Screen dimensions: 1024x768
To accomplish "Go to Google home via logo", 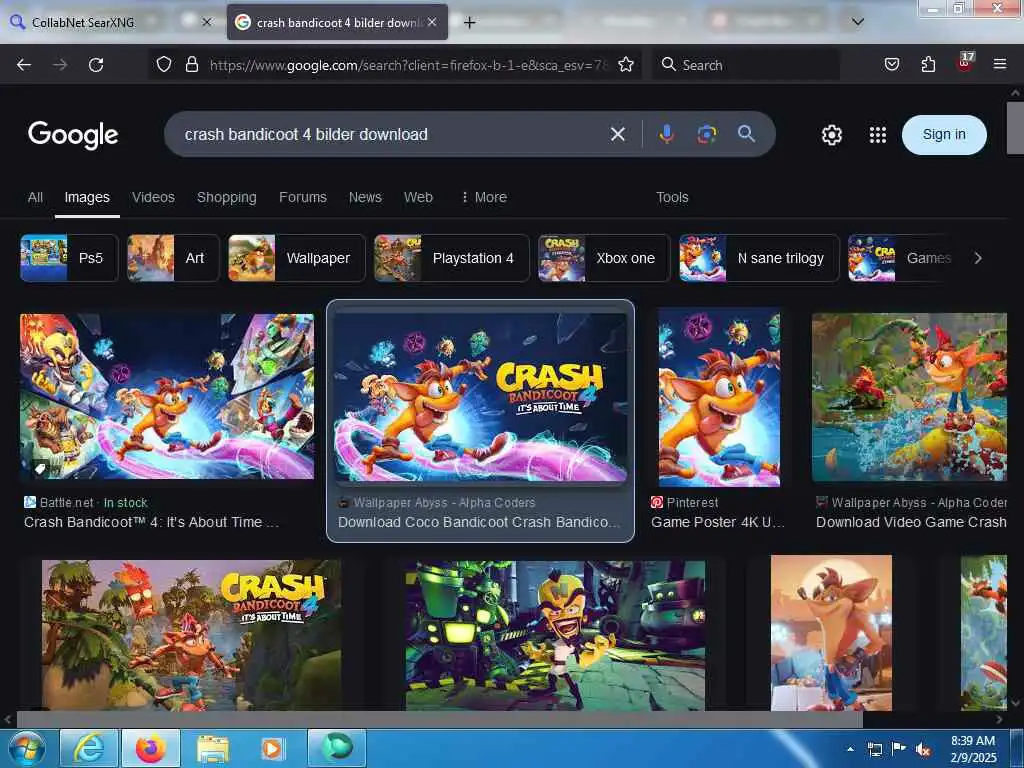I will point(73,135).
